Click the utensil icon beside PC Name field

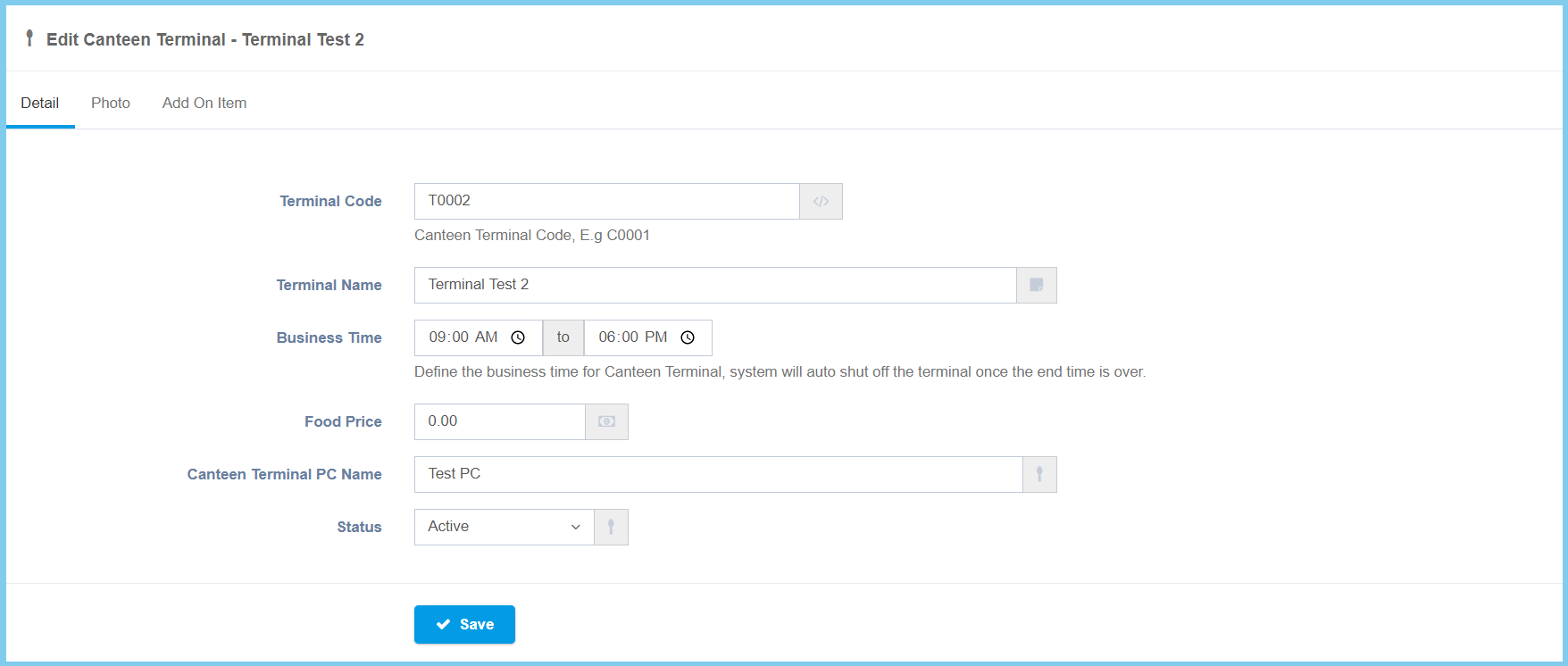(x=1039, y=474)
